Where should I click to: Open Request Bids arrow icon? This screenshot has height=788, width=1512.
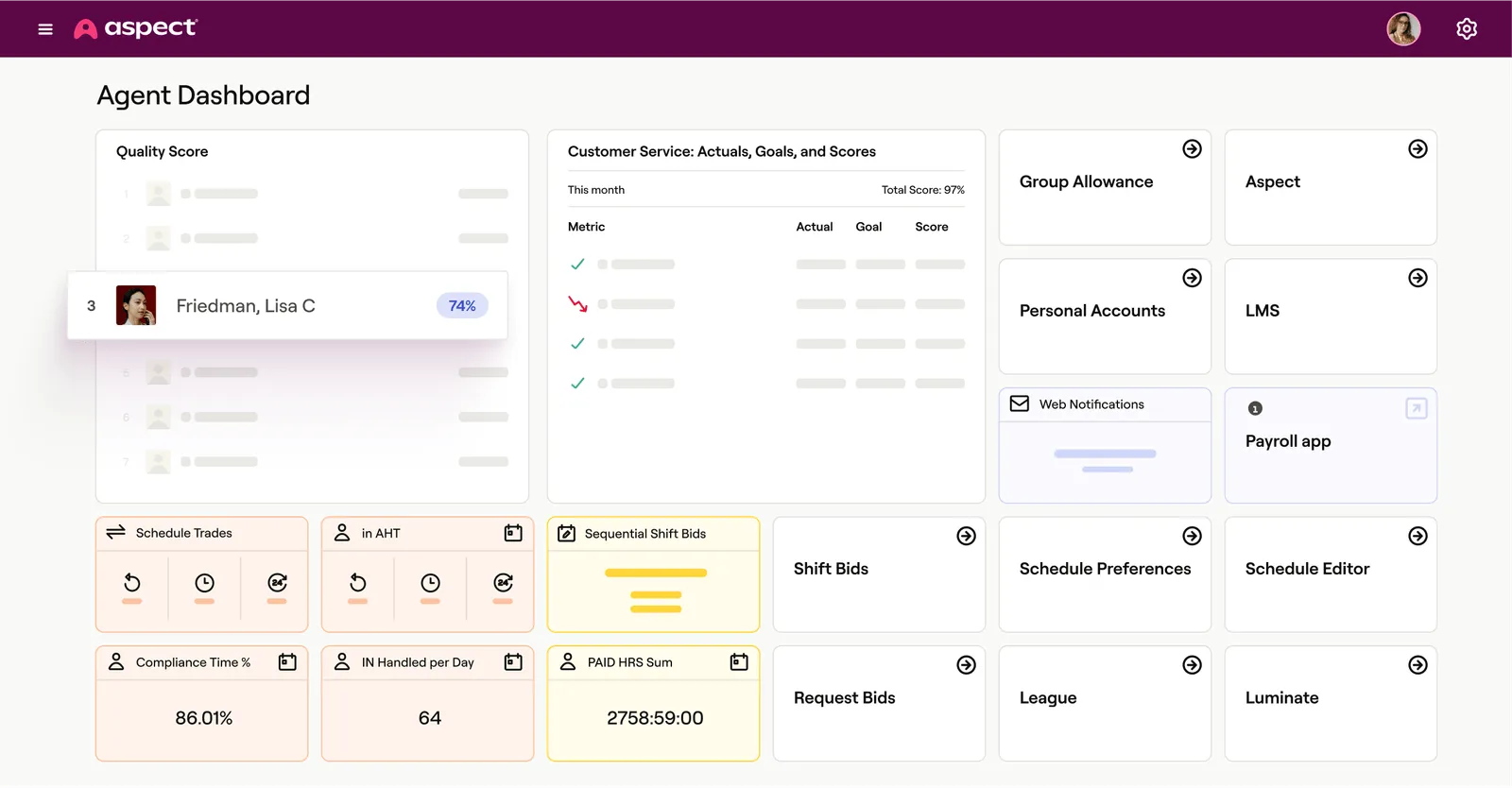point(967,665)
